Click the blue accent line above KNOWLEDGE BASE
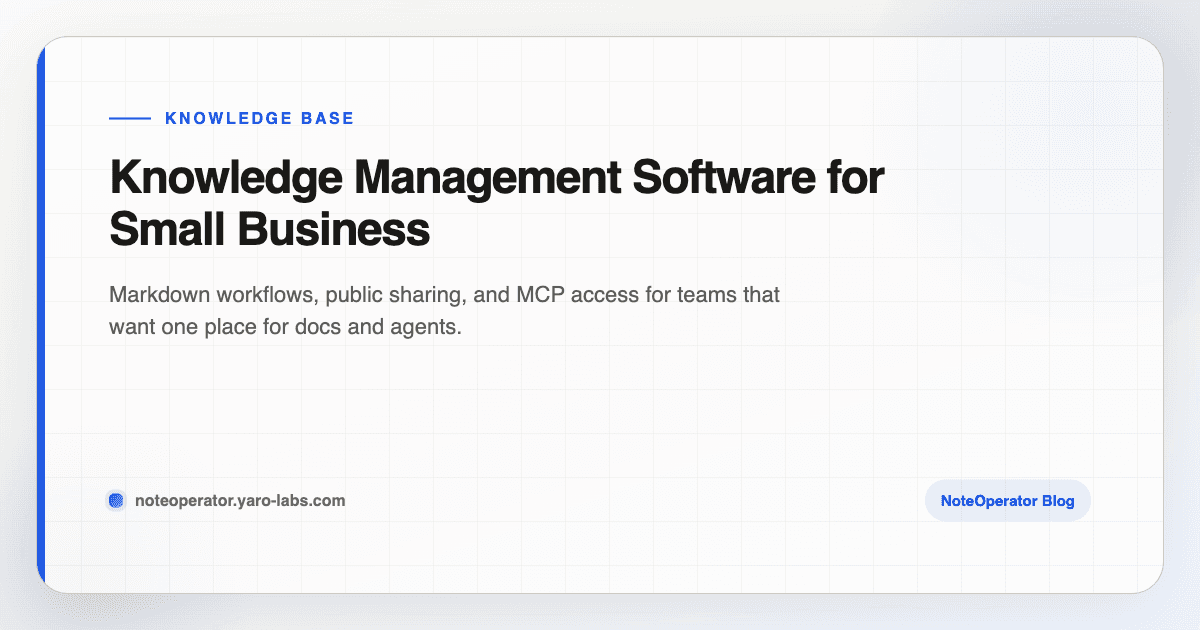Image resolution: width=1200 pixels, height=630 pixels. (x=130, y=118)
